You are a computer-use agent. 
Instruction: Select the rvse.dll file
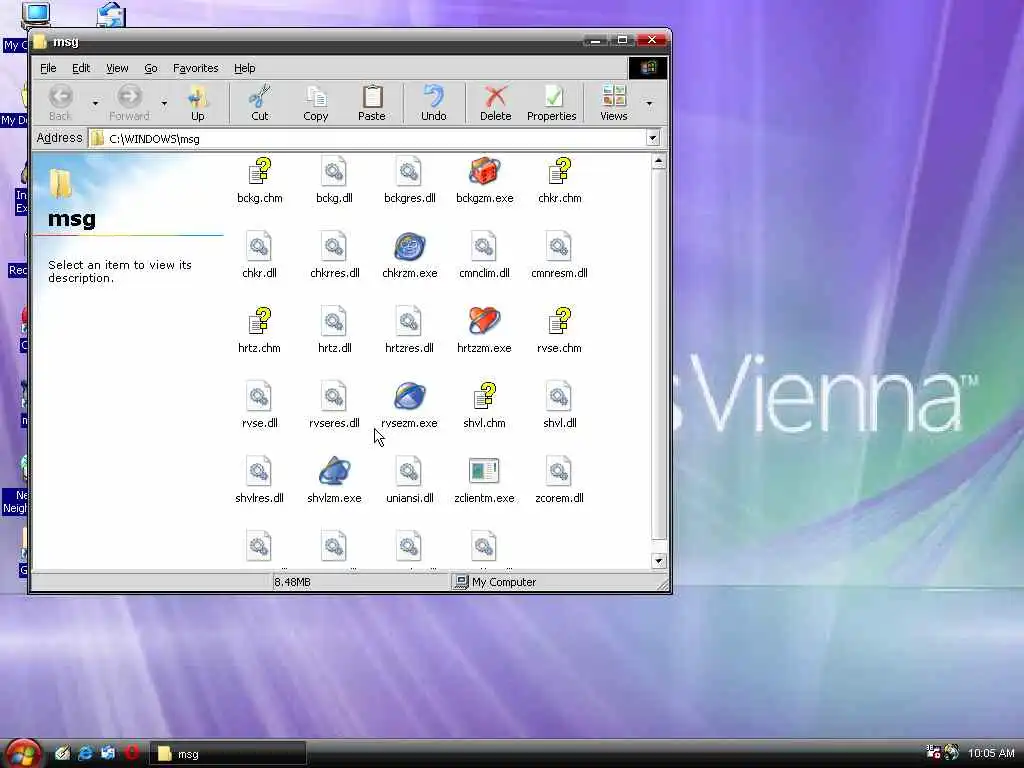(x=259, y=406)
